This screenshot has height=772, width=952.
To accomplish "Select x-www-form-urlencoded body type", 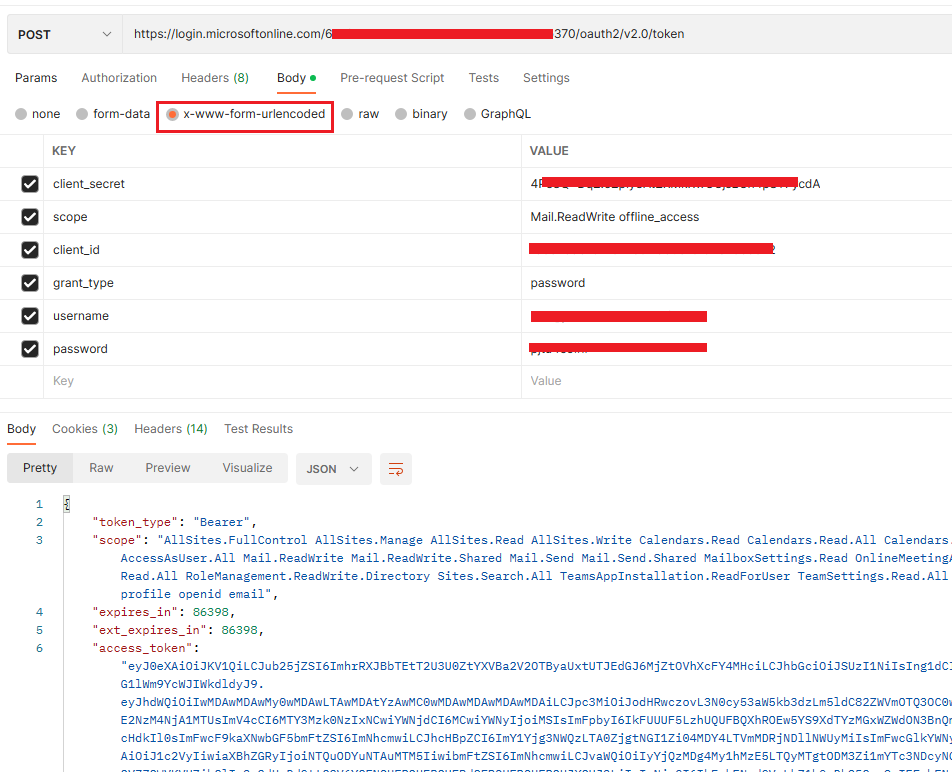I will (172, 114).
